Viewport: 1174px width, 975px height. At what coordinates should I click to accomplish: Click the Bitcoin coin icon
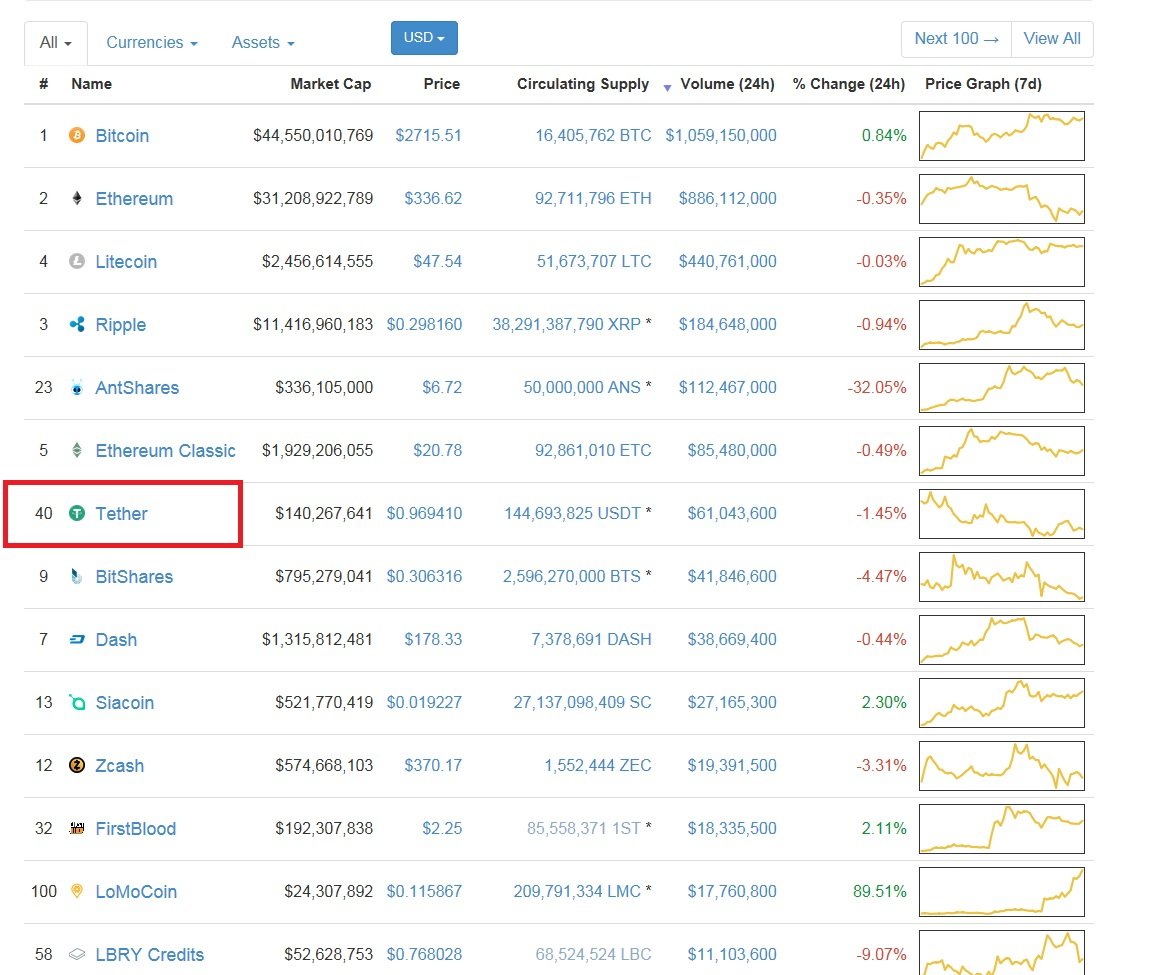point(76,135)
